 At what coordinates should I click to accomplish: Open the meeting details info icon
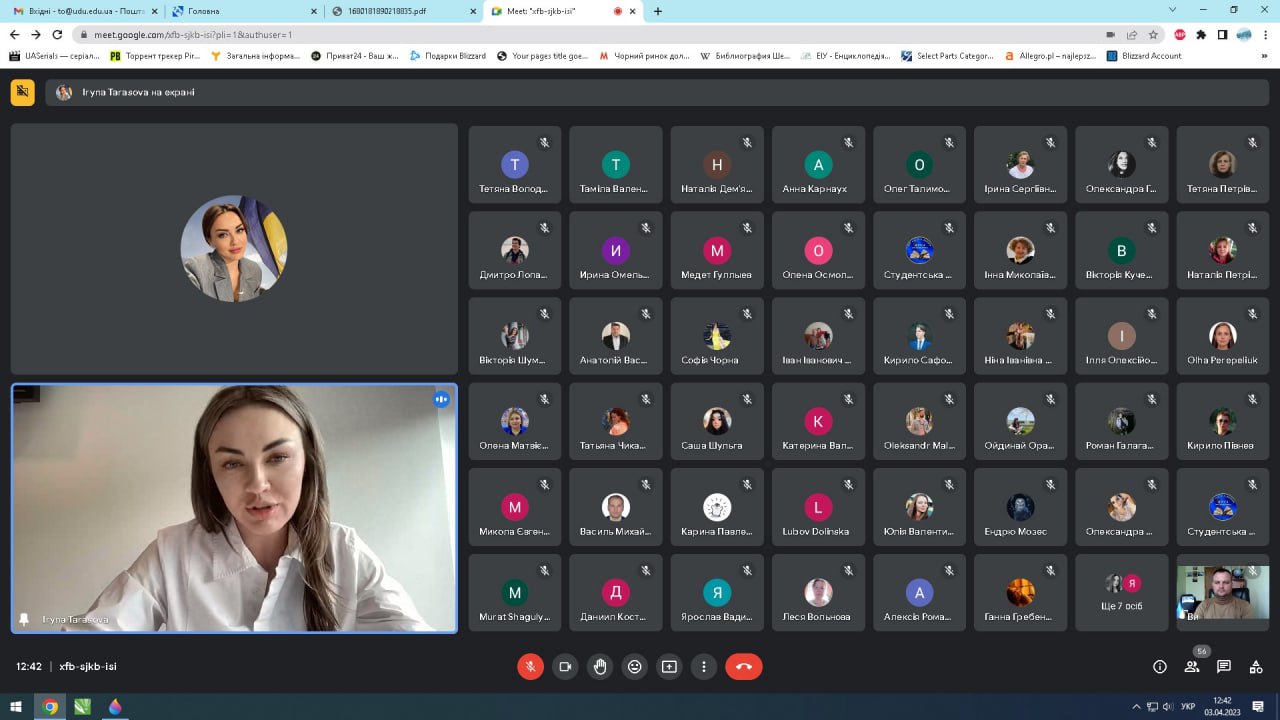[x=1160, y=667]
